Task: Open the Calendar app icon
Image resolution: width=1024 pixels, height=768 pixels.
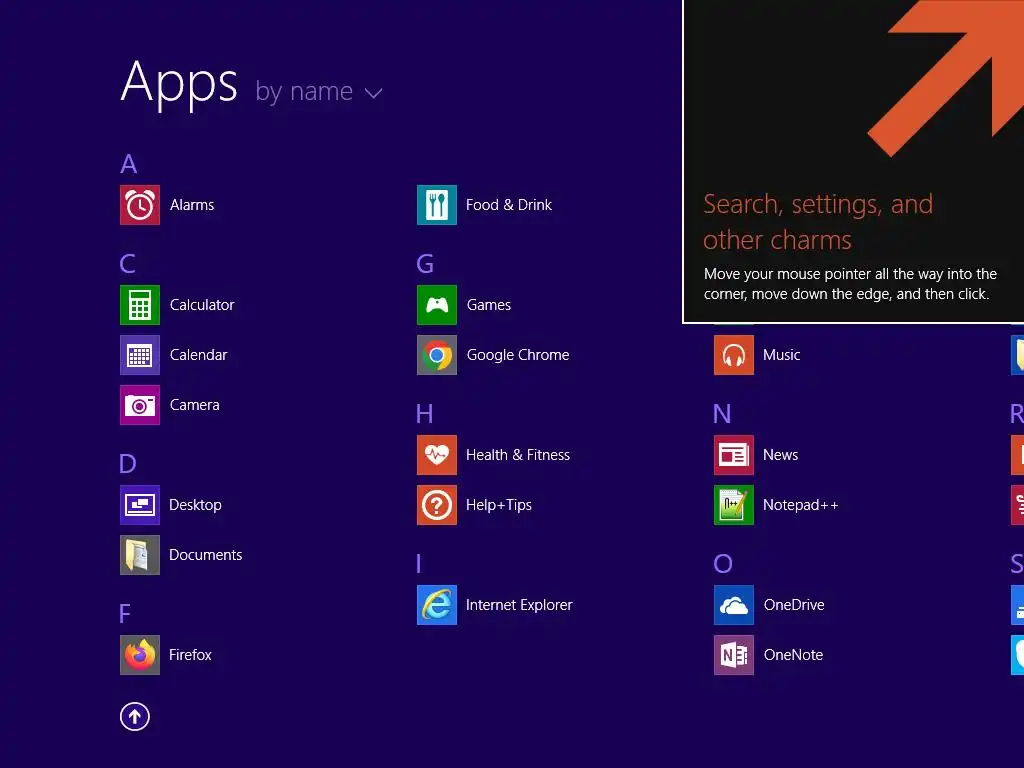Action: (x=140, y=355)
